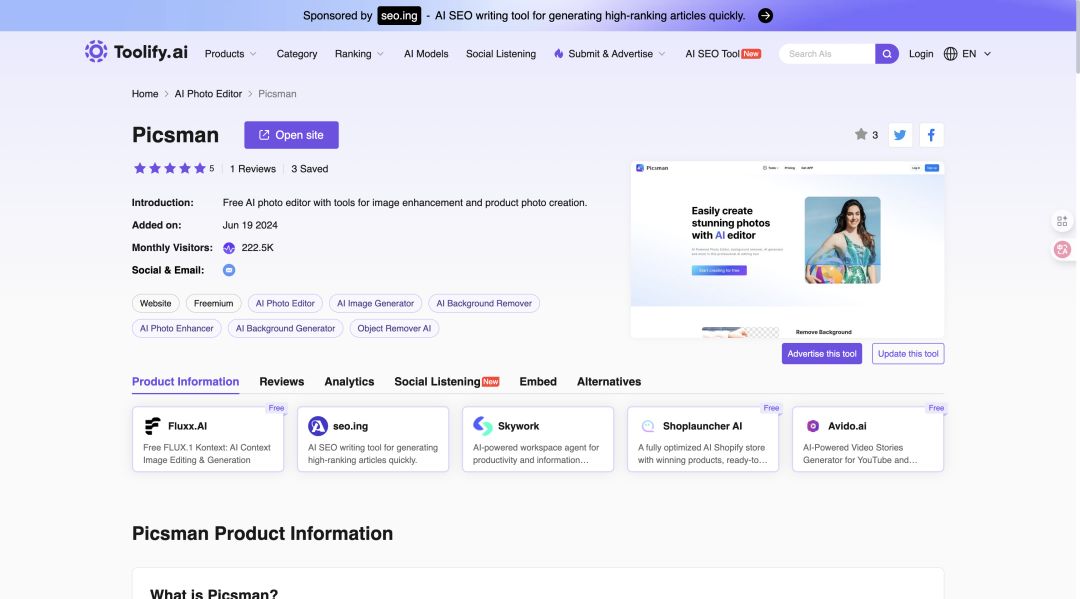This screenshot has width=1080, height=599.
Task: Switch to the Product Information tab
Action: 185,381
